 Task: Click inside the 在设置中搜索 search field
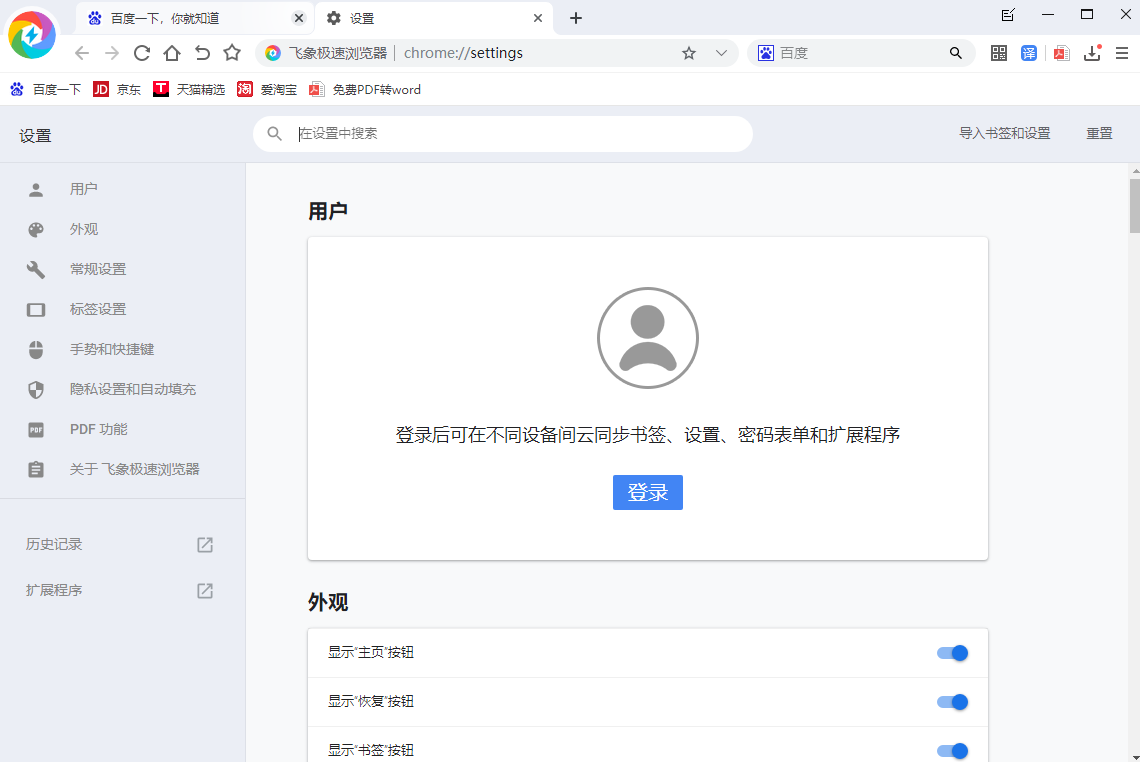[x=500, y=133]
